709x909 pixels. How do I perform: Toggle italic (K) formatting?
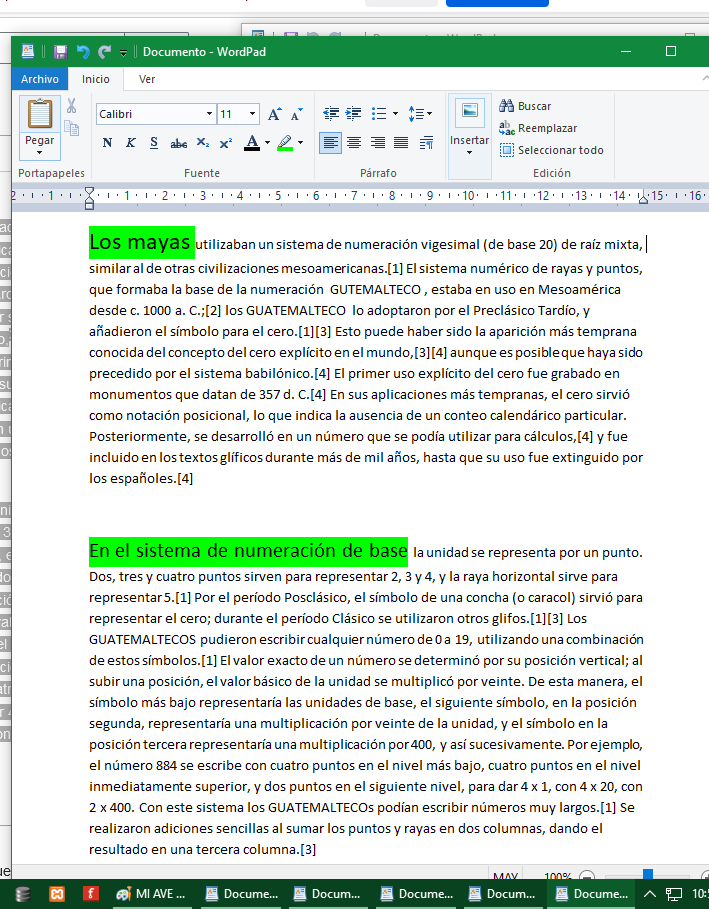pos(130,143)
